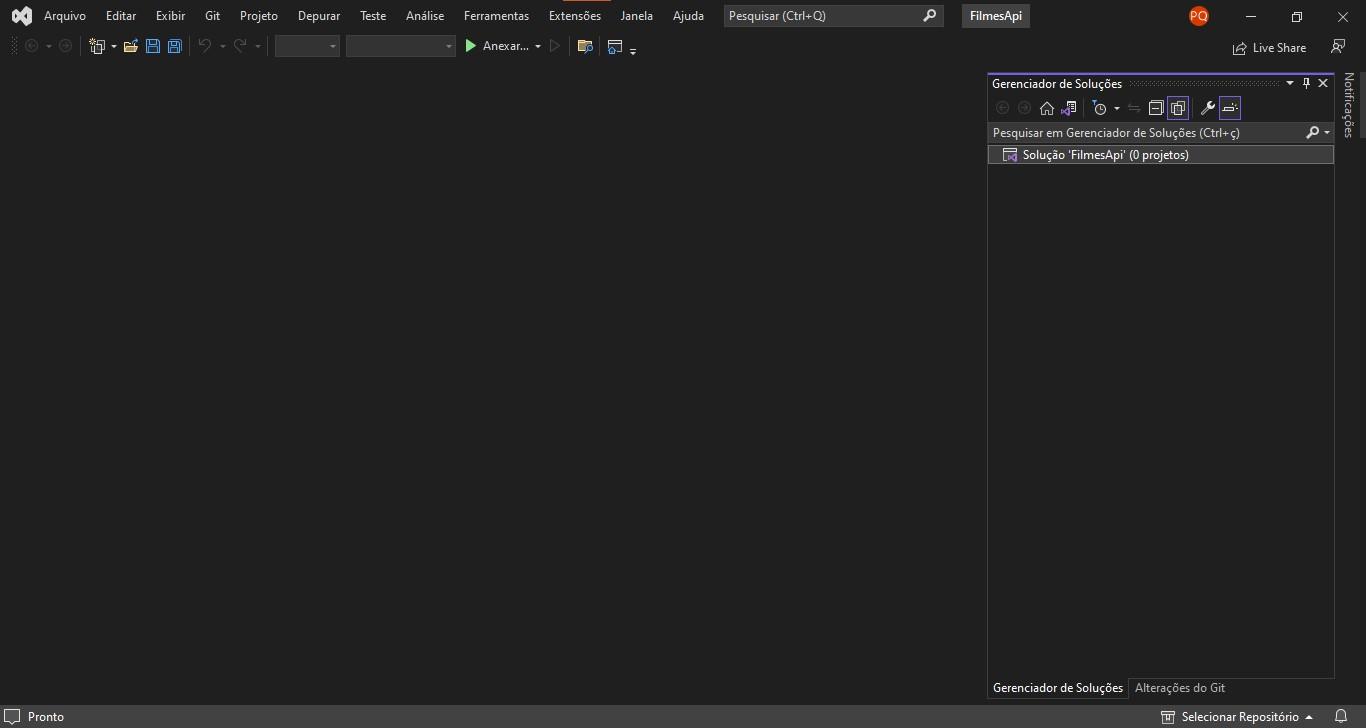Click the Save single-disk icon
Viewport: 1366px width, 728px height.
pos(153,46)
